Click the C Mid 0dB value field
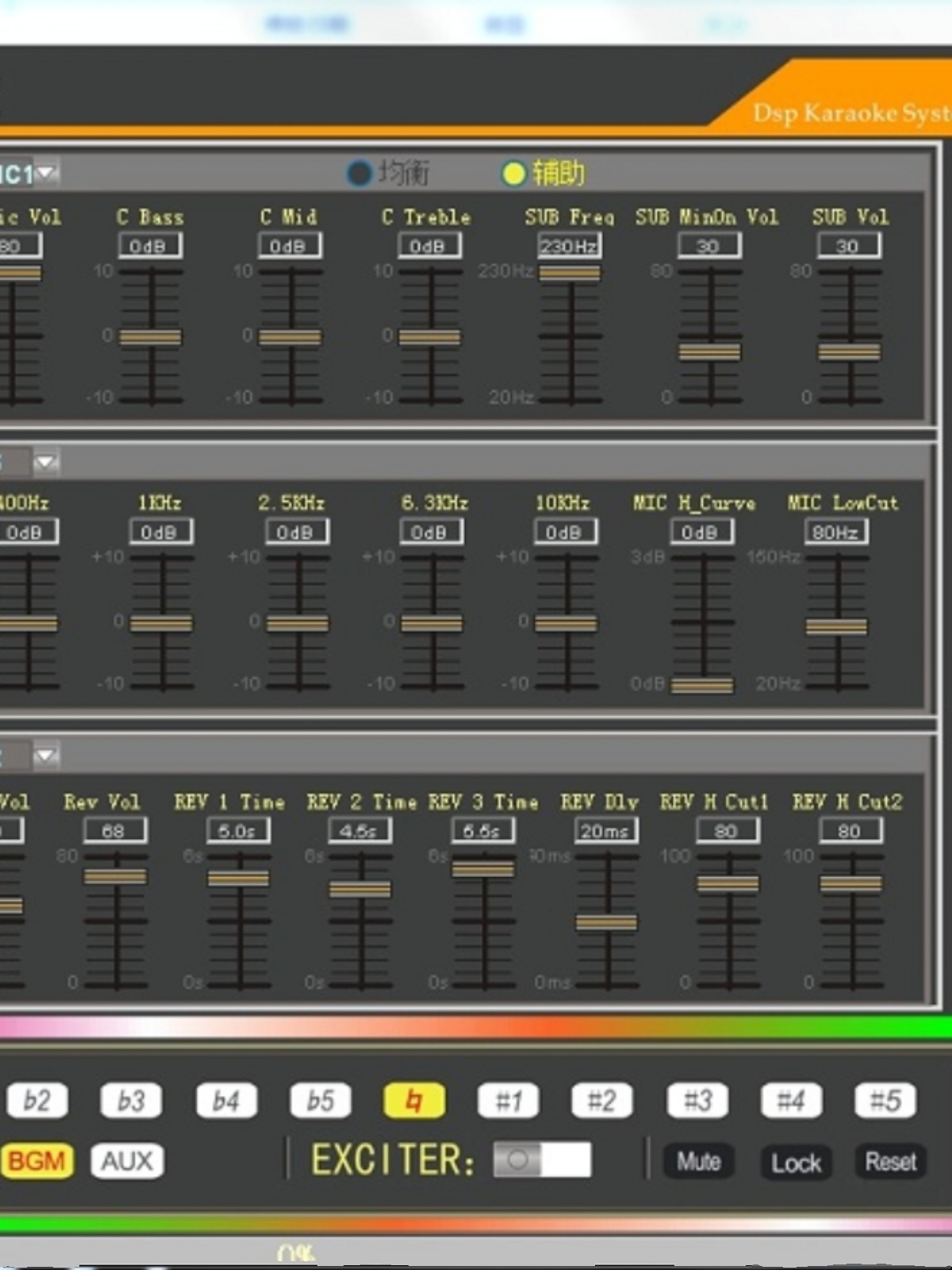The width and height of the screenshot is (952, 1270). tap(290, 246)
